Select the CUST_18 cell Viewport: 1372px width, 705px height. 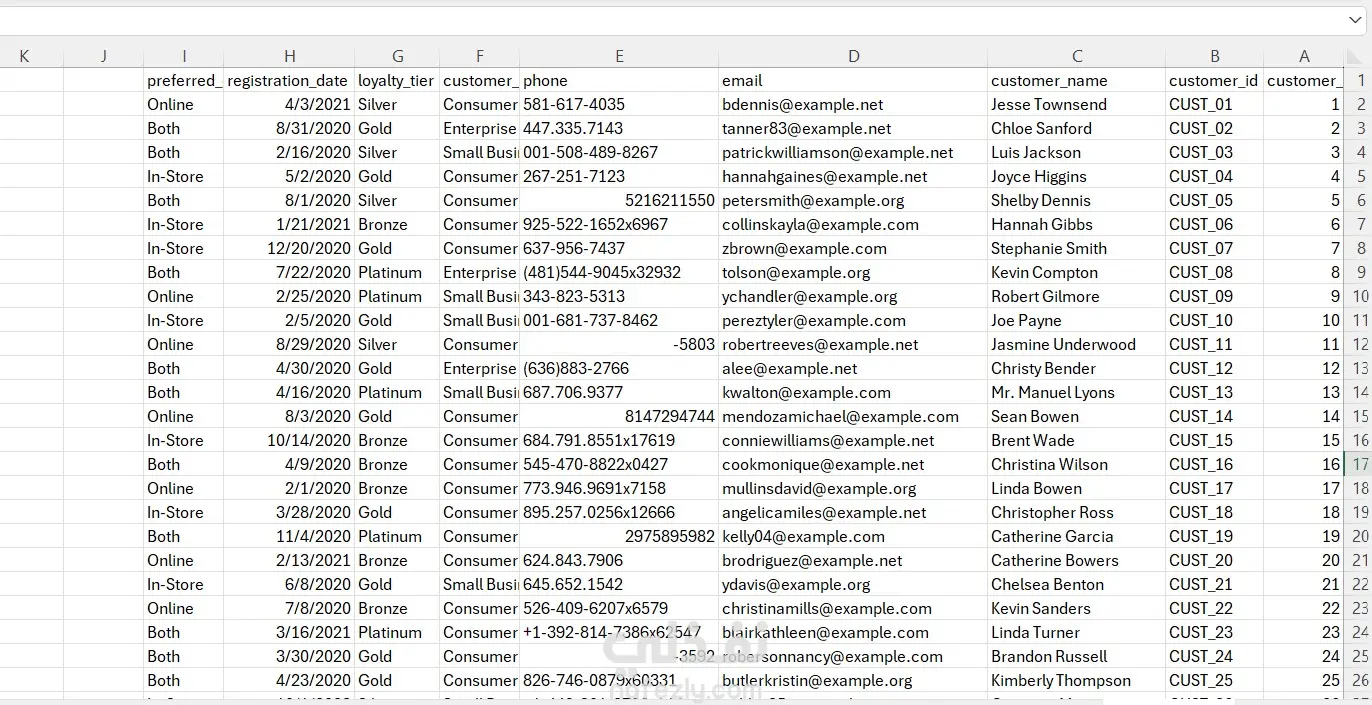1215,513
